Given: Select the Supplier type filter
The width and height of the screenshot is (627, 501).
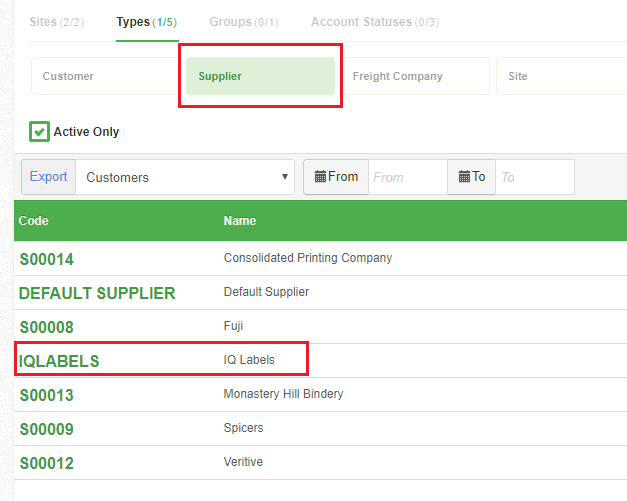Looking at the screenshot, I should pyautogui.click(x=260, y=76).
